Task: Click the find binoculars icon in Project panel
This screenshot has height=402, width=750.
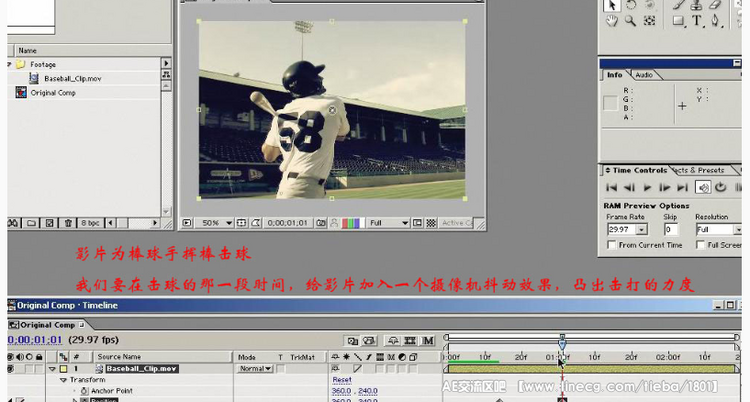Action: coord(13,223)
